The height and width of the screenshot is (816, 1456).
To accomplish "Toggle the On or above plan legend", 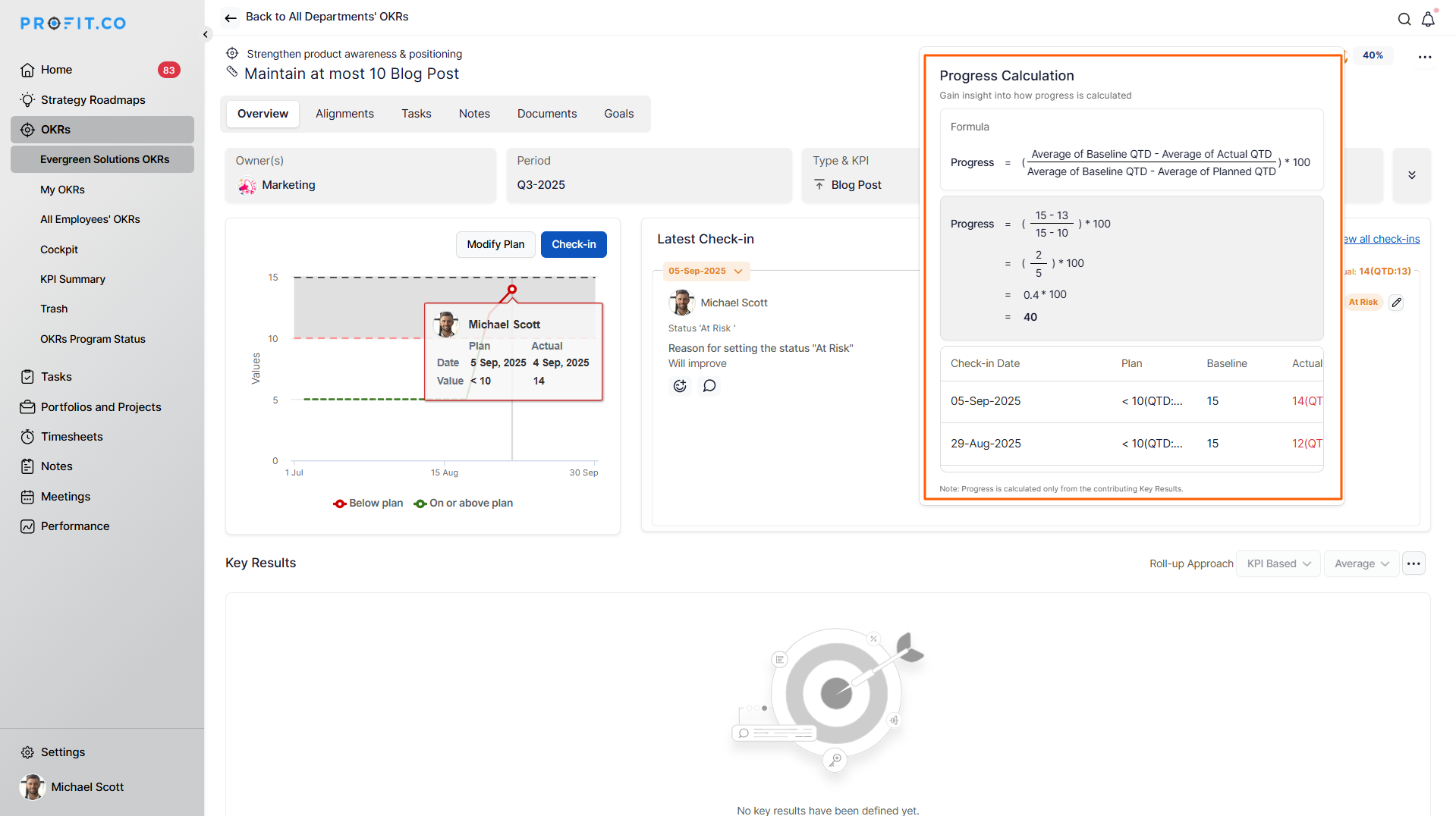I will (464, 504).
